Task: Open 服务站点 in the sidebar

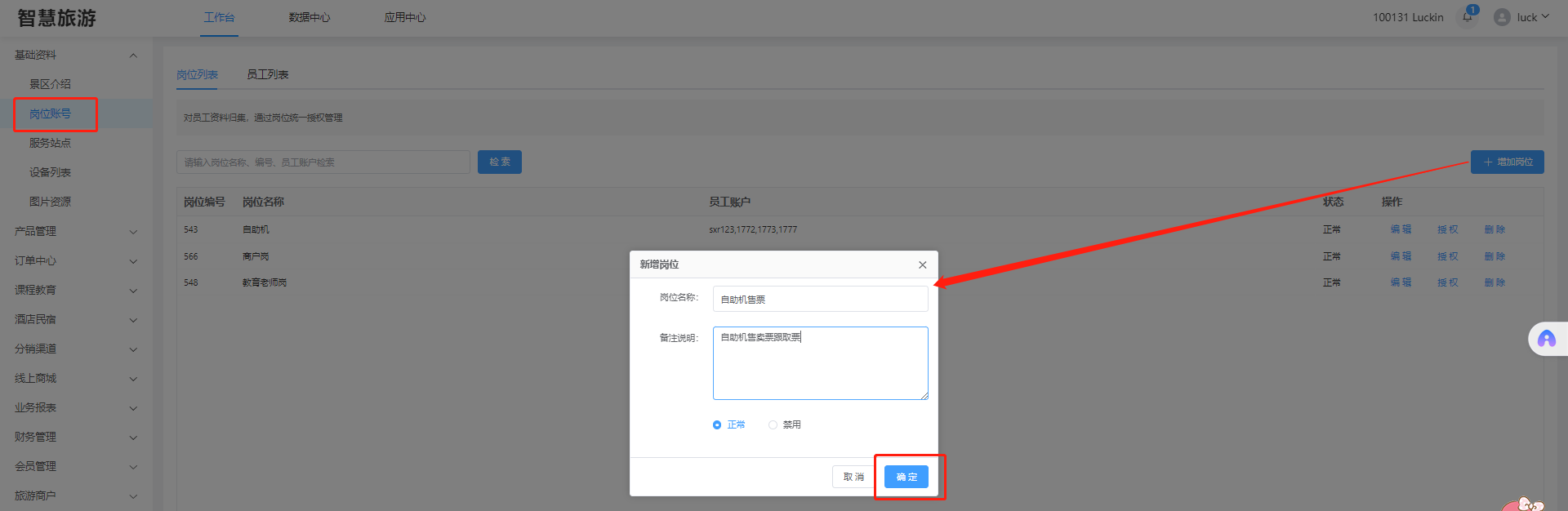Action: click(x=50, y=143)
